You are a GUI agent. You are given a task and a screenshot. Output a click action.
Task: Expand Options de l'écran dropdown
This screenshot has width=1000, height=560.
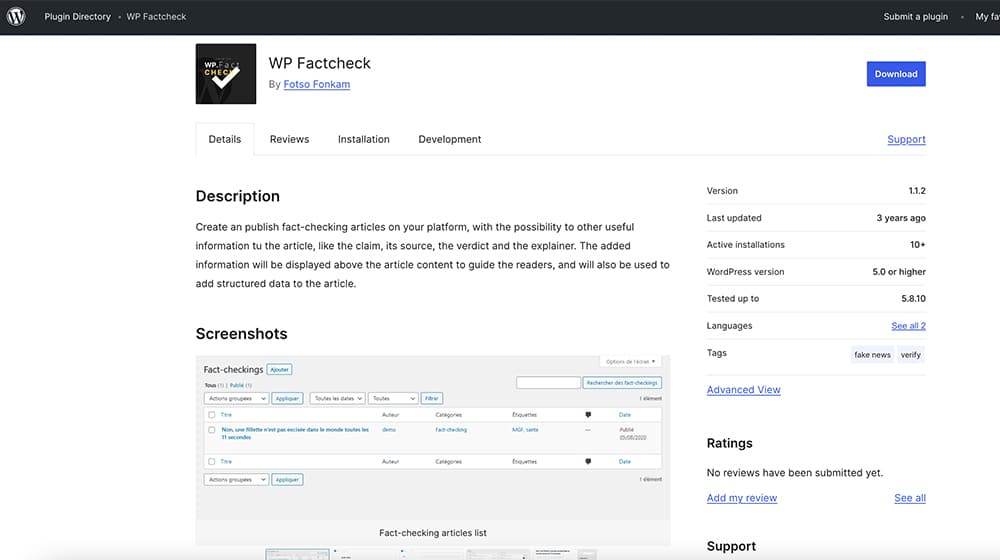click(x=630, y=362)
